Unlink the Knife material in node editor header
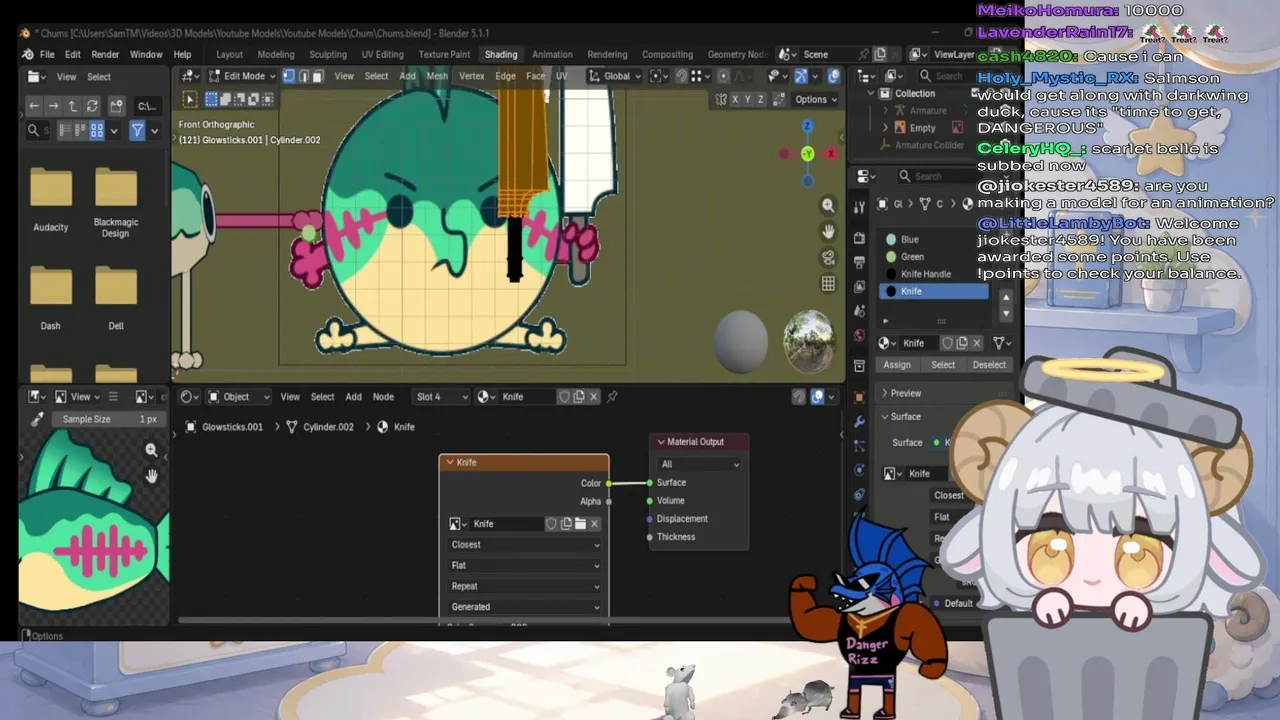Image resolution: width=1280 pixels, height=720 pixels. tap(593, 397)
